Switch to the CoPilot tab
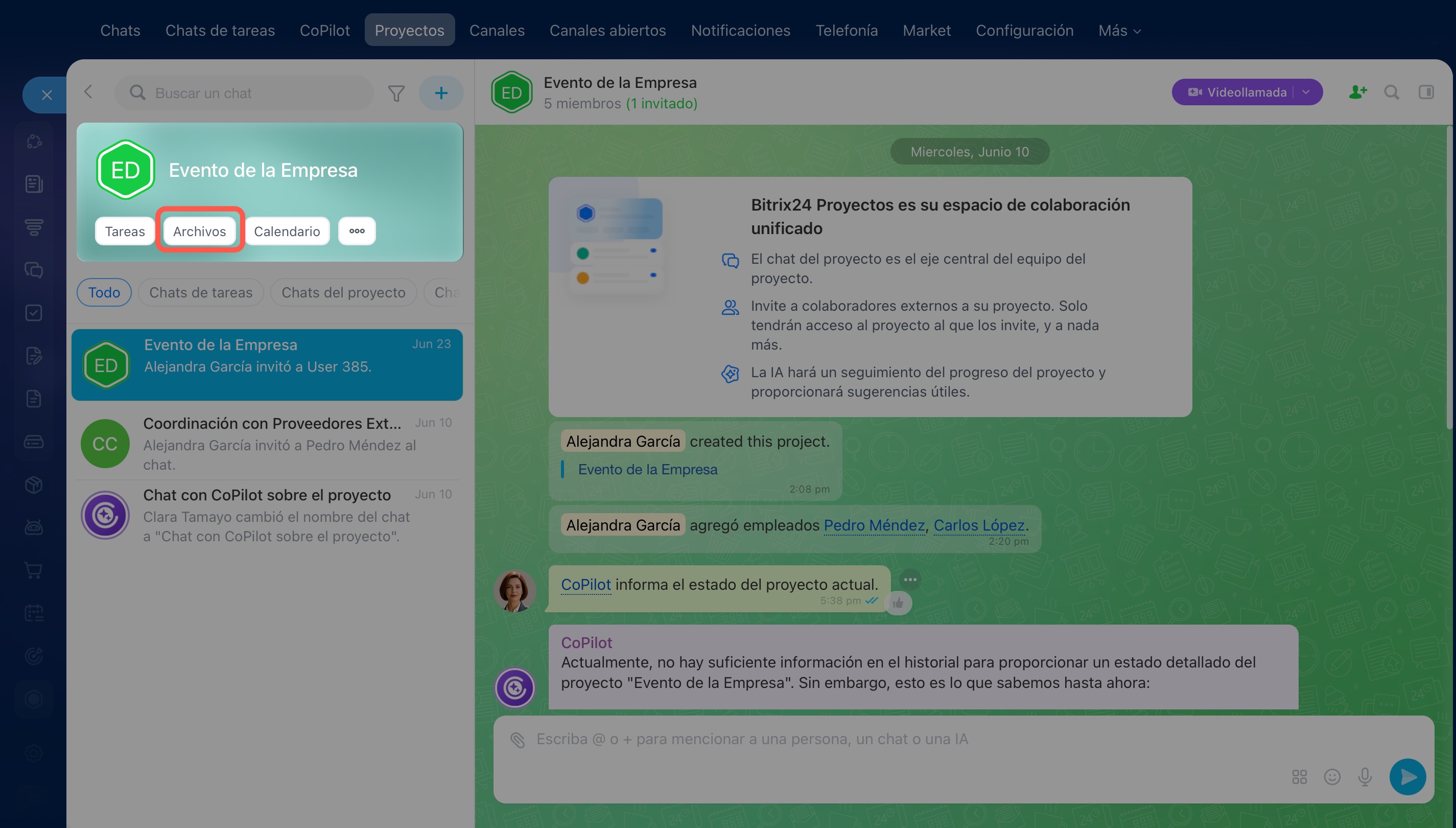The width and height of the screenshot is (1456, 828). 324,30
